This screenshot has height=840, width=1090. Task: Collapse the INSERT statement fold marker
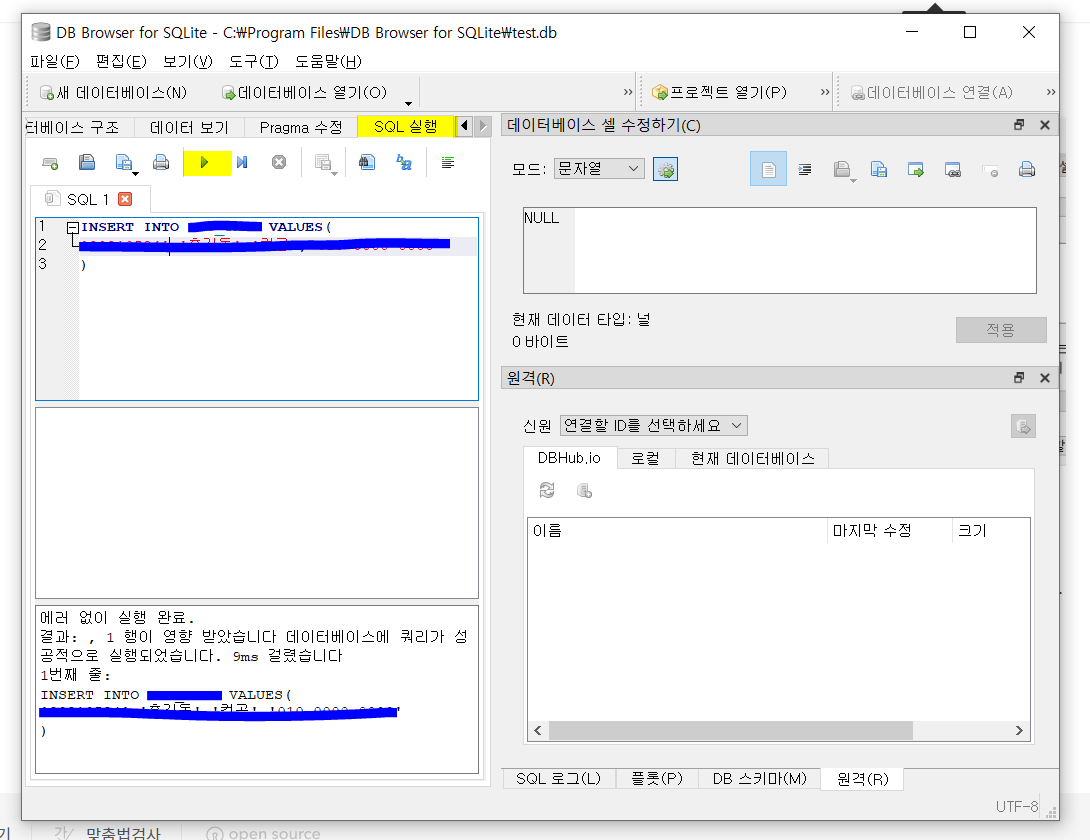point(72,227)
